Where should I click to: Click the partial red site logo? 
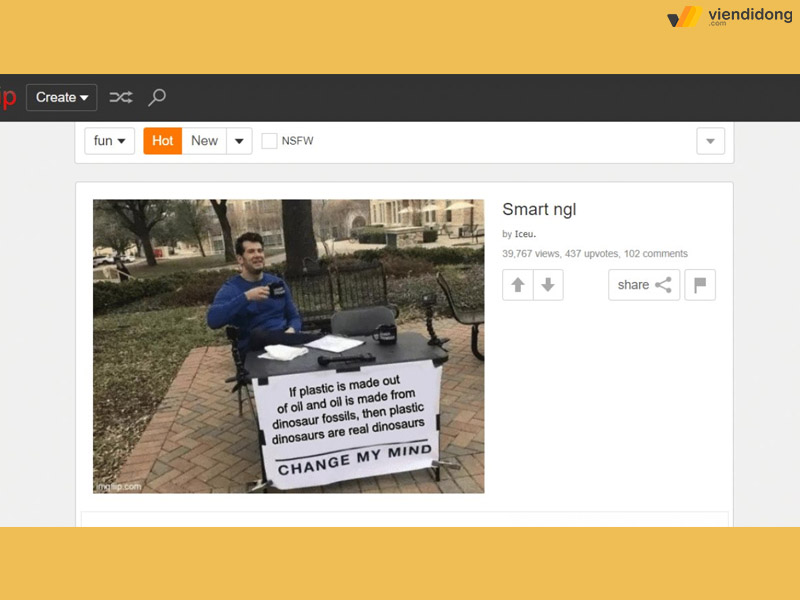tap(8, 97)
